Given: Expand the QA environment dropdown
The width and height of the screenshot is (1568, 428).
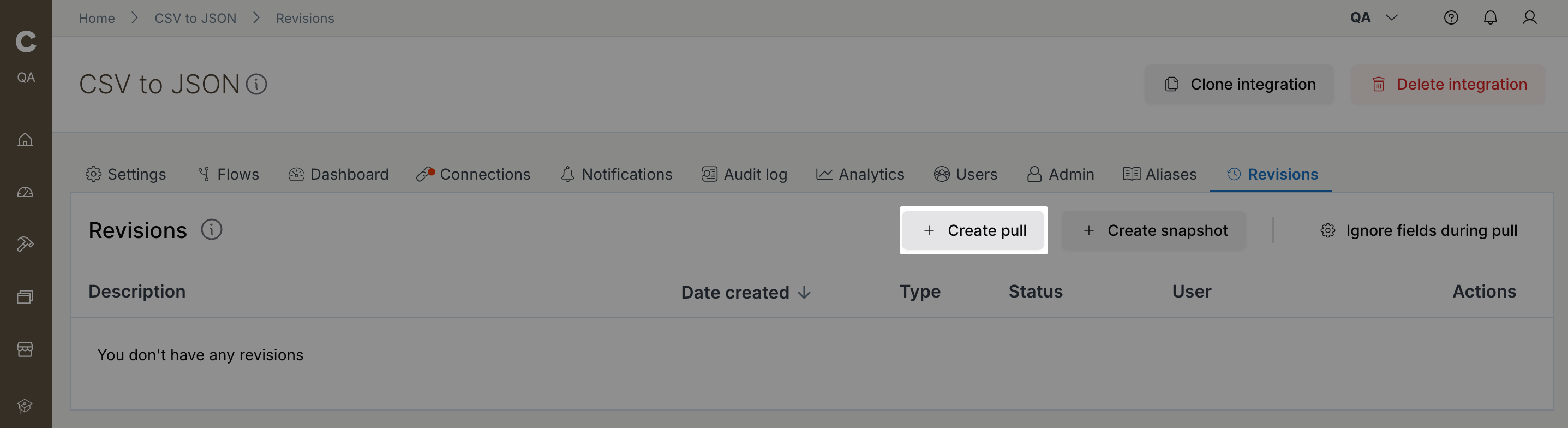Looking at the screenshot, I should pos(1373,17).
